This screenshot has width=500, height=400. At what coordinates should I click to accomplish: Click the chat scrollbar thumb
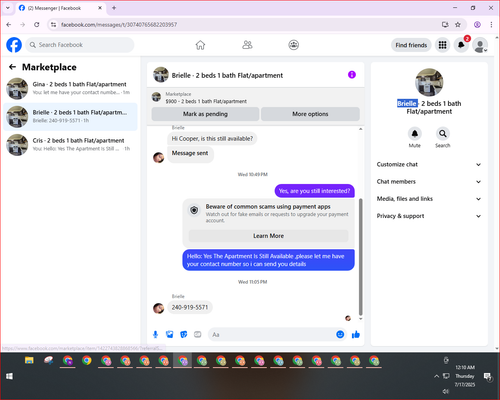click(x=360, y=257)
